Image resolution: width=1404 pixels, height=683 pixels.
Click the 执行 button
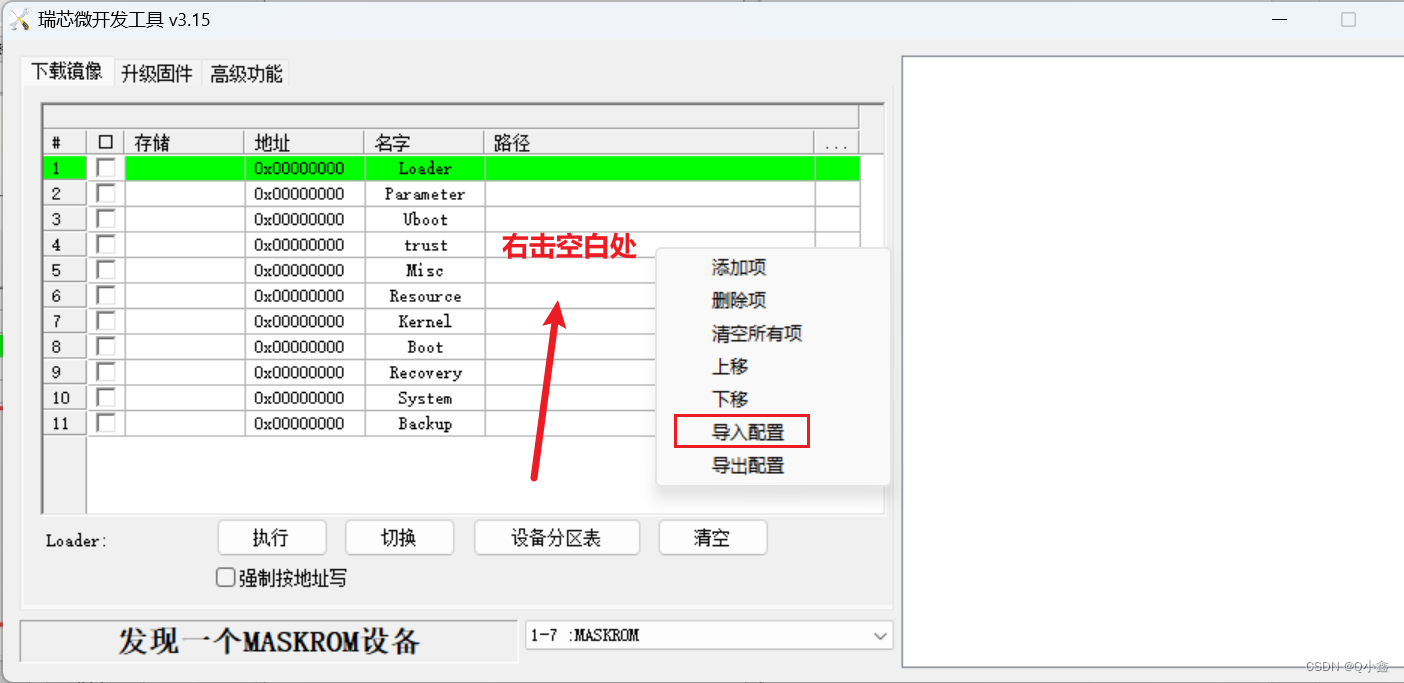click(272, 538)
